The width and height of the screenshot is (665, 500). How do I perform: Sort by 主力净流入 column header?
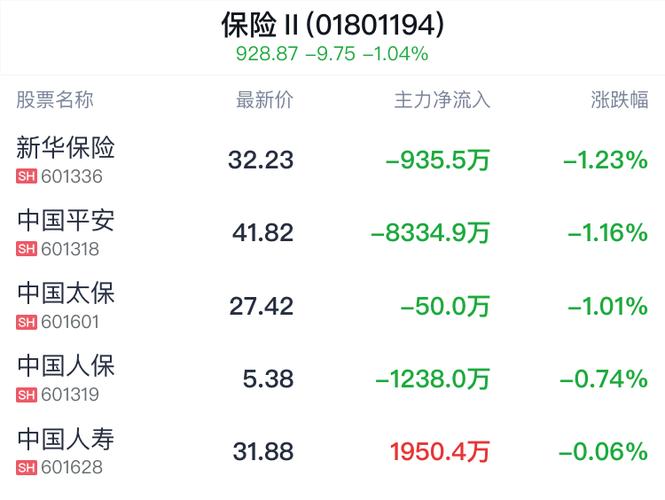click(x=442, y=100)
